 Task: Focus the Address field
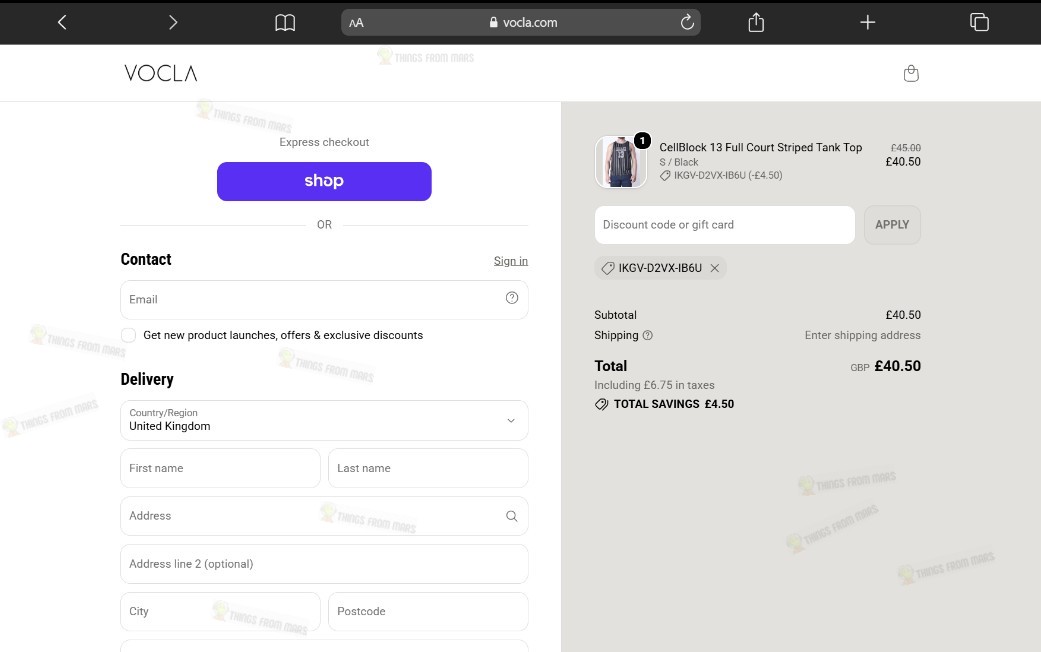pyautogui.click(x=324, y=516)
